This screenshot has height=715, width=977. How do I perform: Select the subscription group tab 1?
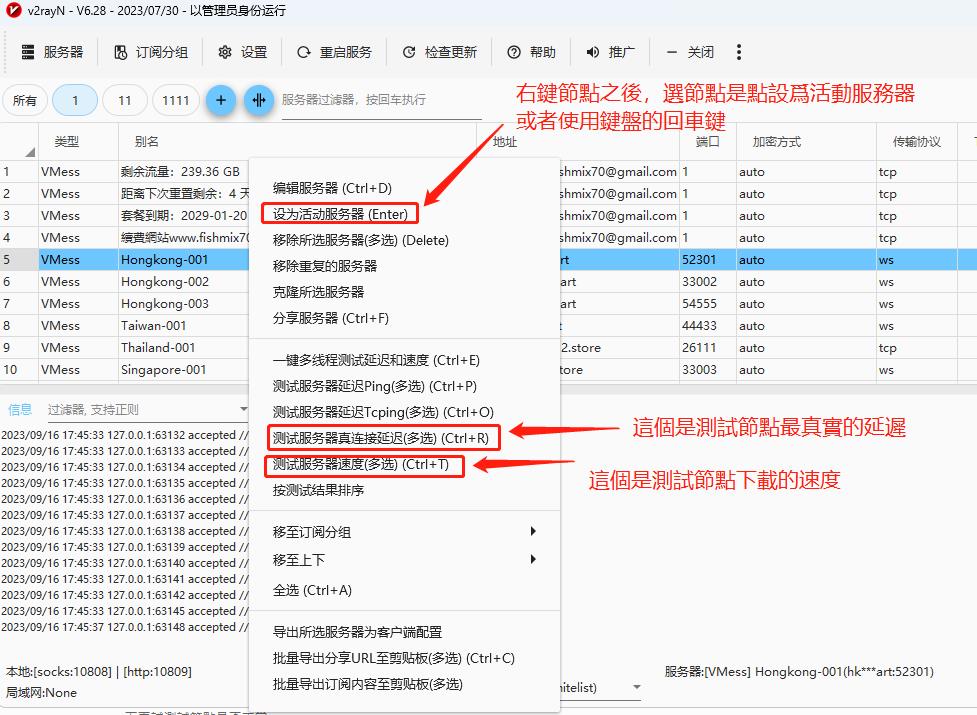(75, 100)
